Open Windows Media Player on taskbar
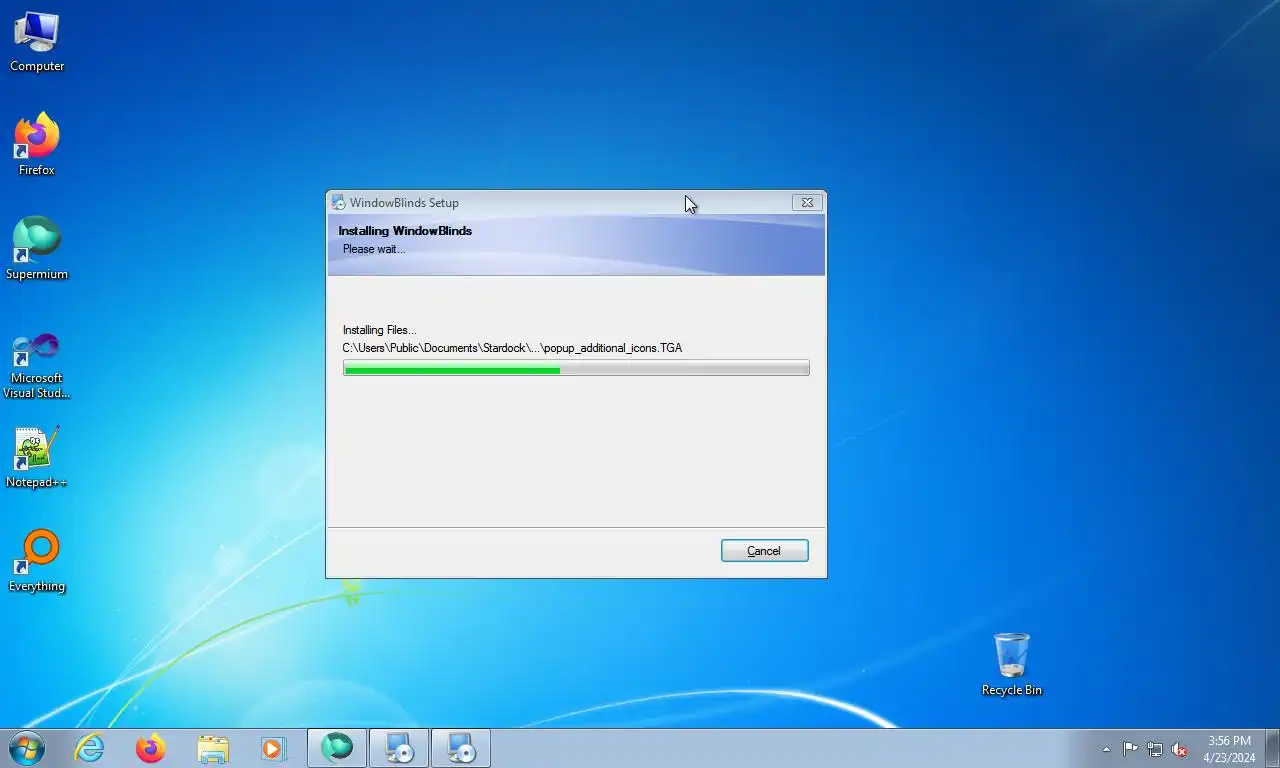The width and height of the screenshot is (1280, 768). tap(273, 748)
